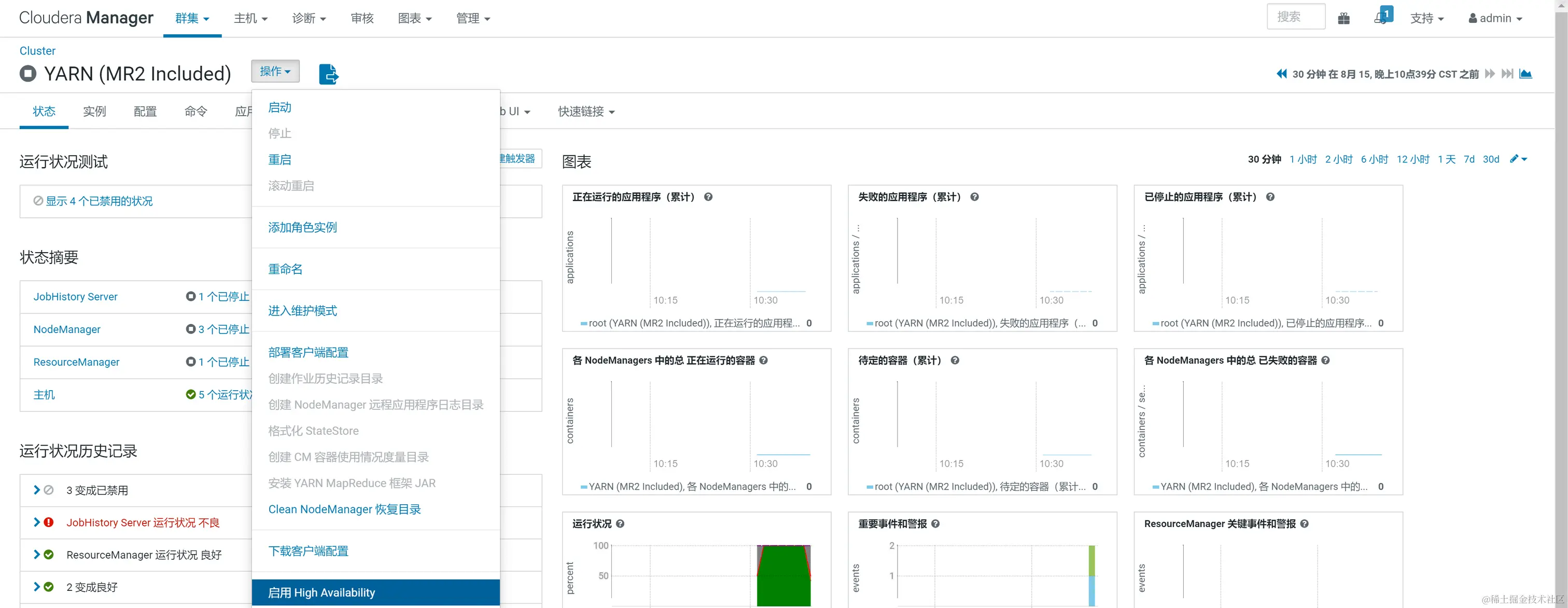Screen dimensions: 1568x608
Task: Select 重启 in the actions menu
Action: pos(279,160)
